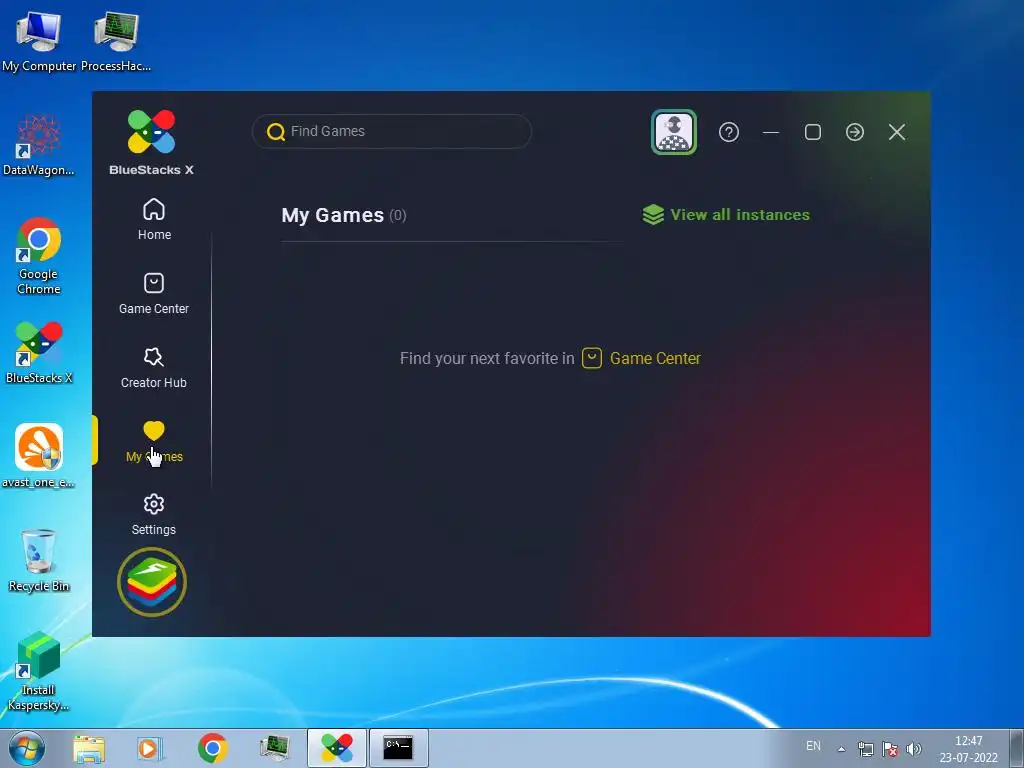Click the yellow magnifier search icon
Viewport: 1024px width, 768px height.
click(x=276, y=132)
